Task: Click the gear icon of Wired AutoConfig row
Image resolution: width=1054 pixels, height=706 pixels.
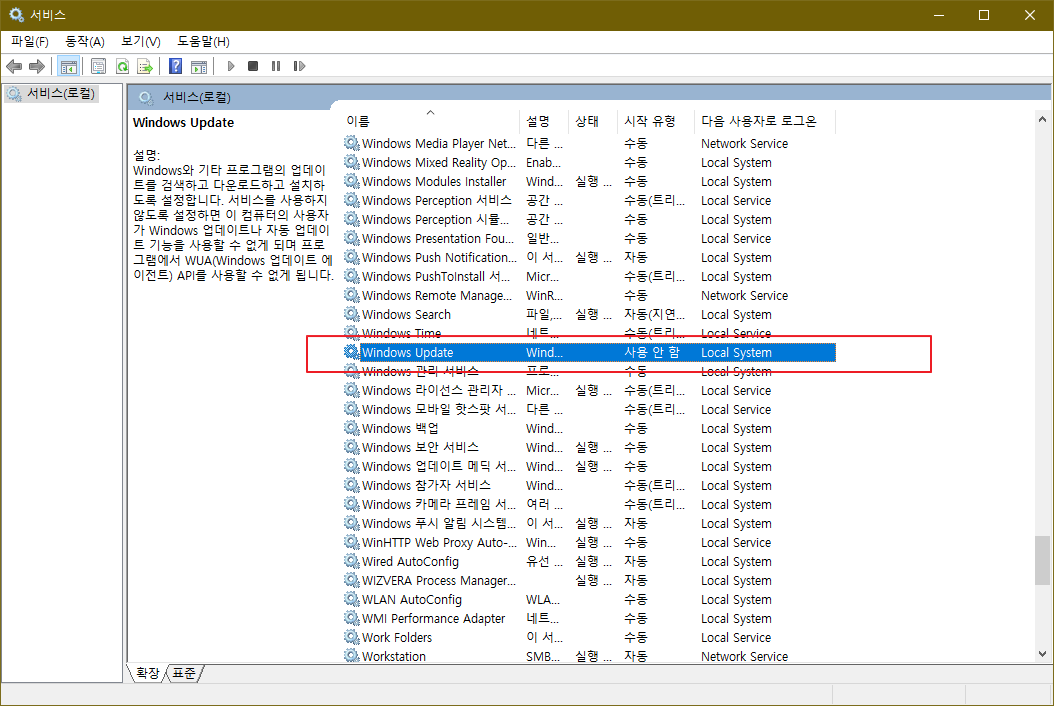Action: pyautogui.click(x=352, y=561)
